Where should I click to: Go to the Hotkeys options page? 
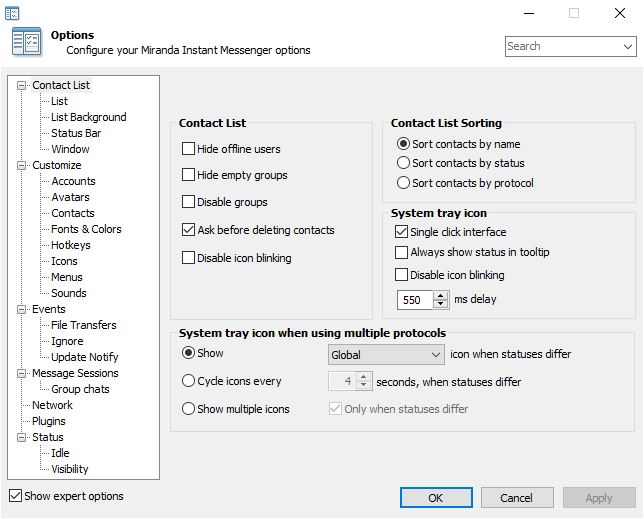71,245
